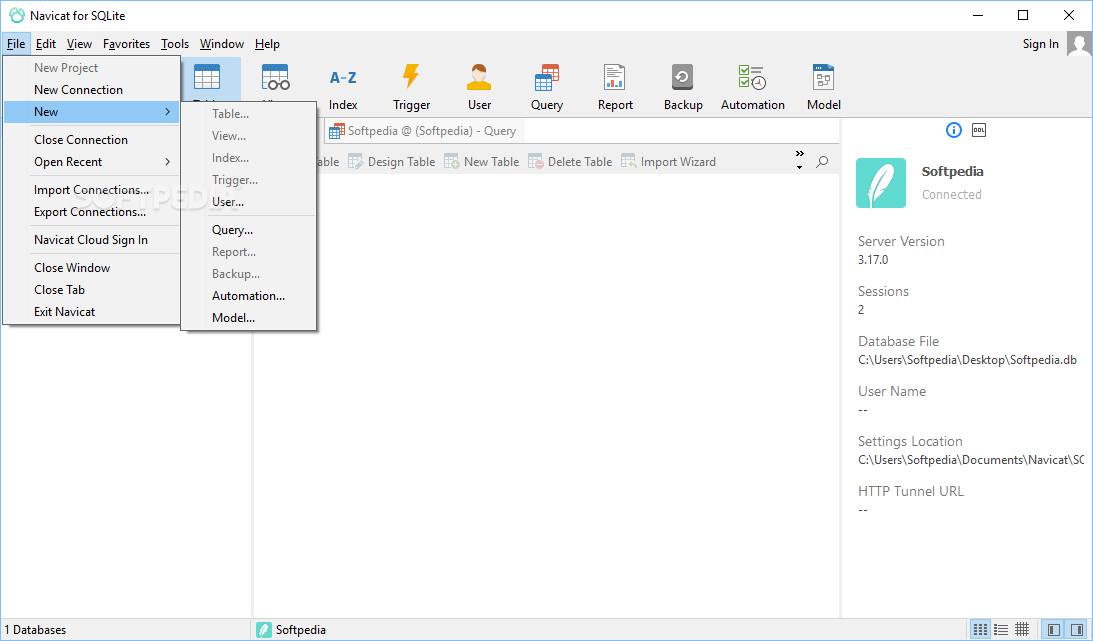
Task: Click New Table in object toolbar
Action: (x=482, y=162)
